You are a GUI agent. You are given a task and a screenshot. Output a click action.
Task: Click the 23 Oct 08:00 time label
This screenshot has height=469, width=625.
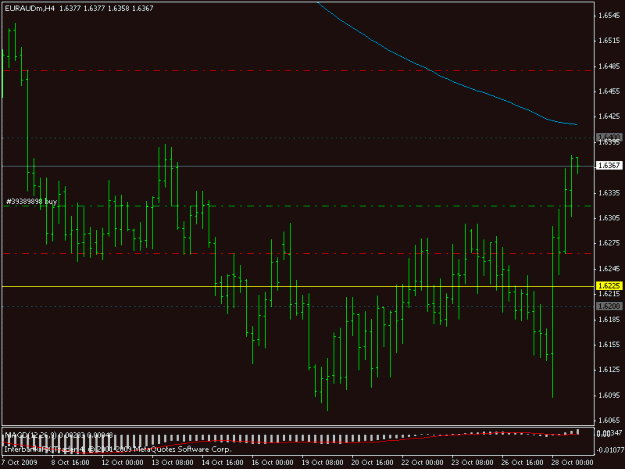point(472,462)
